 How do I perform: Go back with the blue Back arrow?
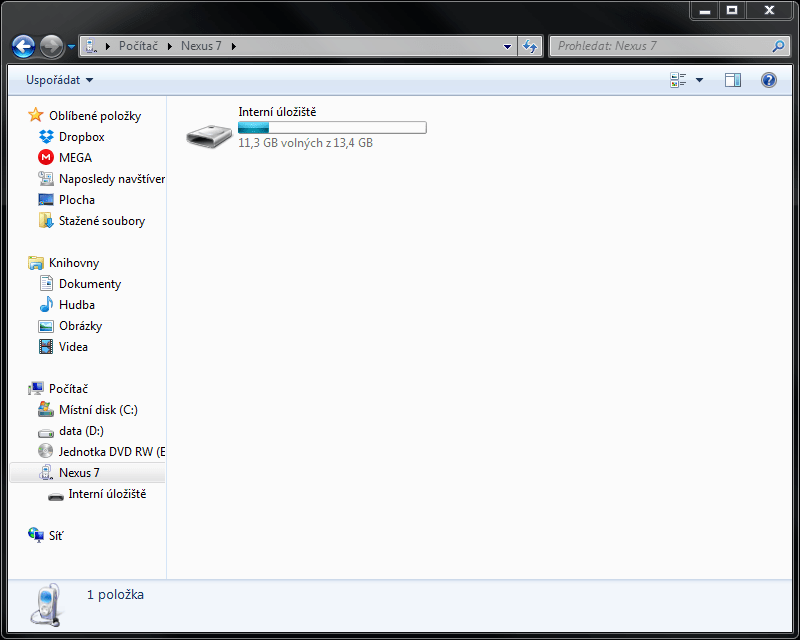(x=23, y=46)
